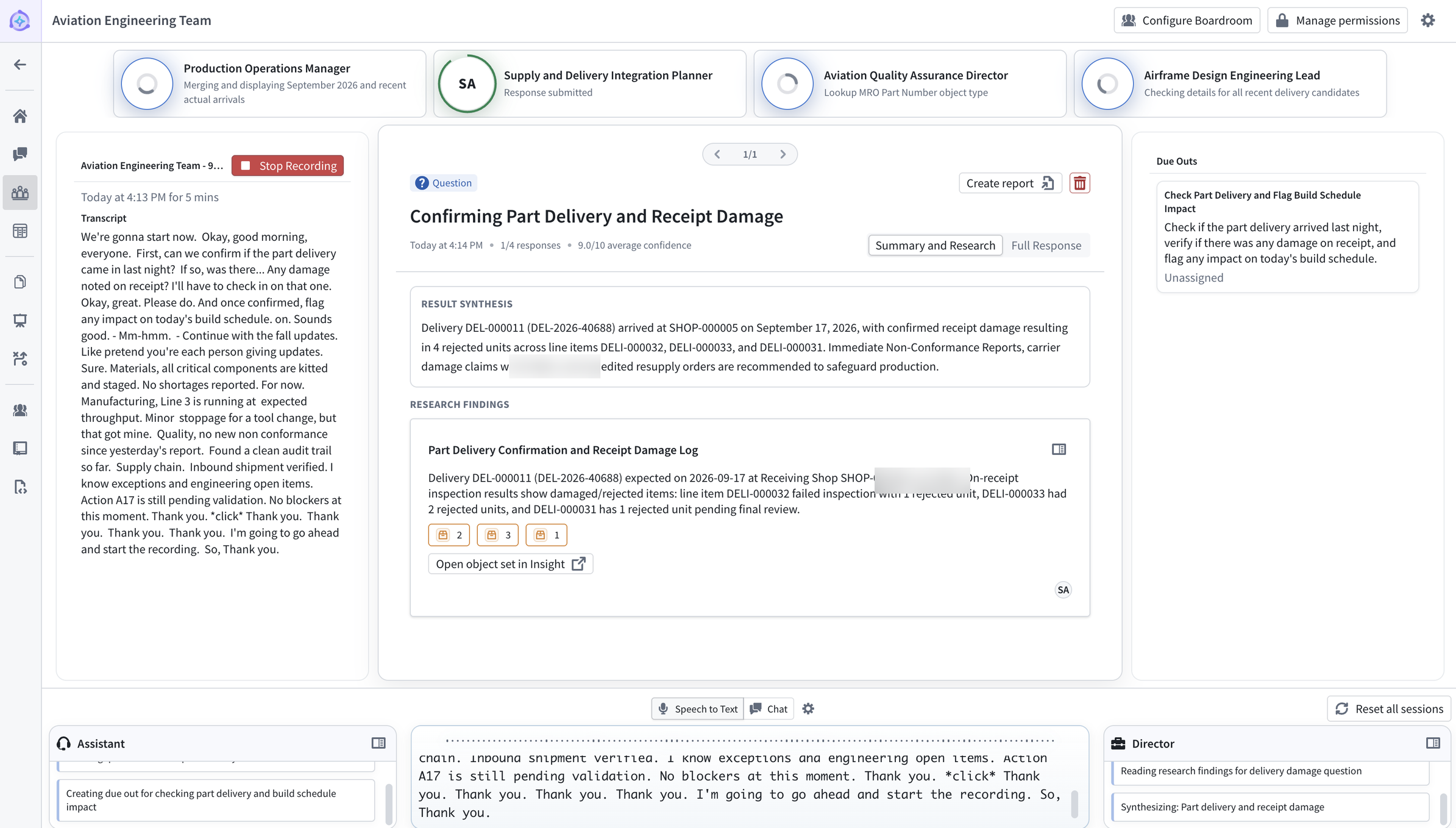Open the boardroom team icon in sidebar
This screenshot has height=828, width=1456.
pyautogui.click(x=20, y=193)
